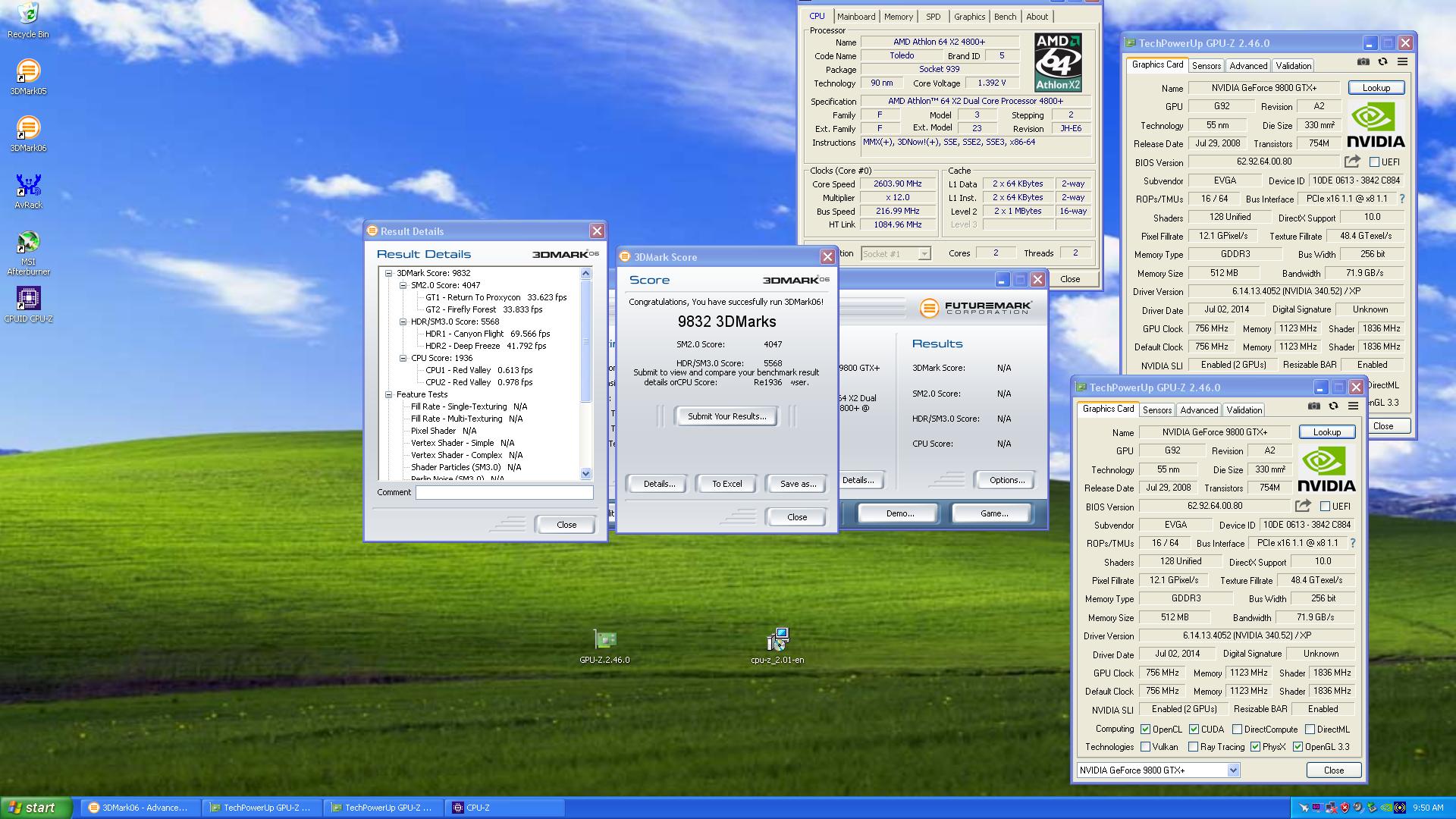Open MSI Afterburner desktop icon
Viewport: 1456px width, 819px height.
[28, 243]
